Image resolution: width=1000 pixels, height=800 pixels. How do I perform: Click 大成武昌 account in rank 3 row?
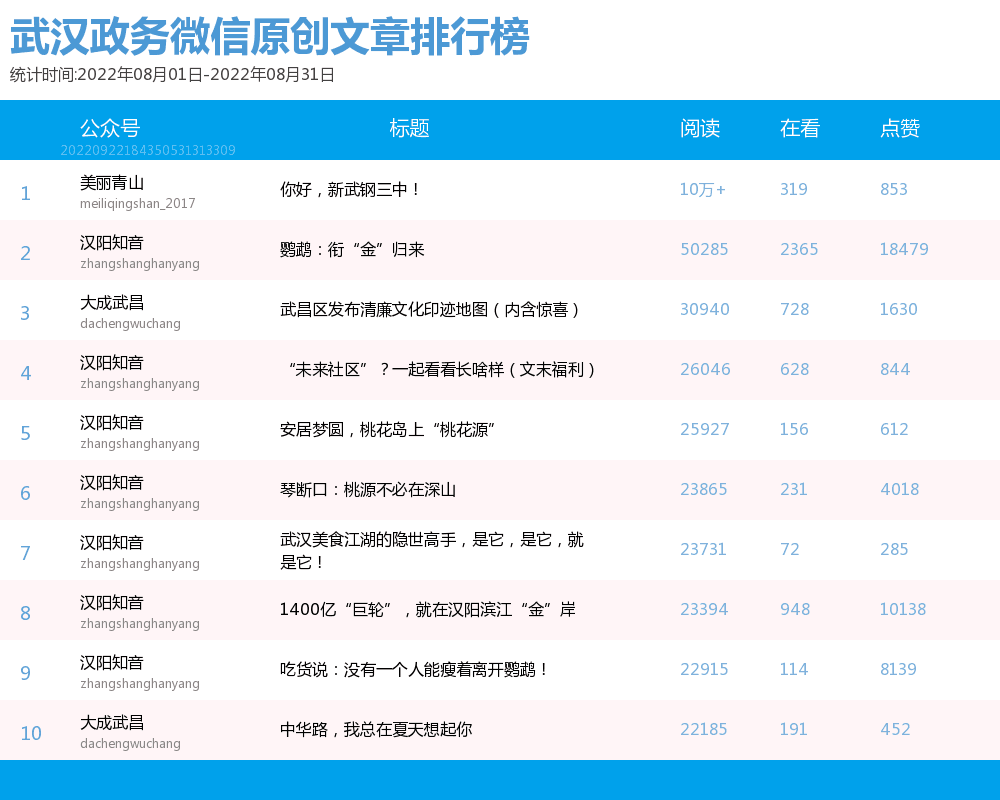pyautogui.click(x=112, y=302)
